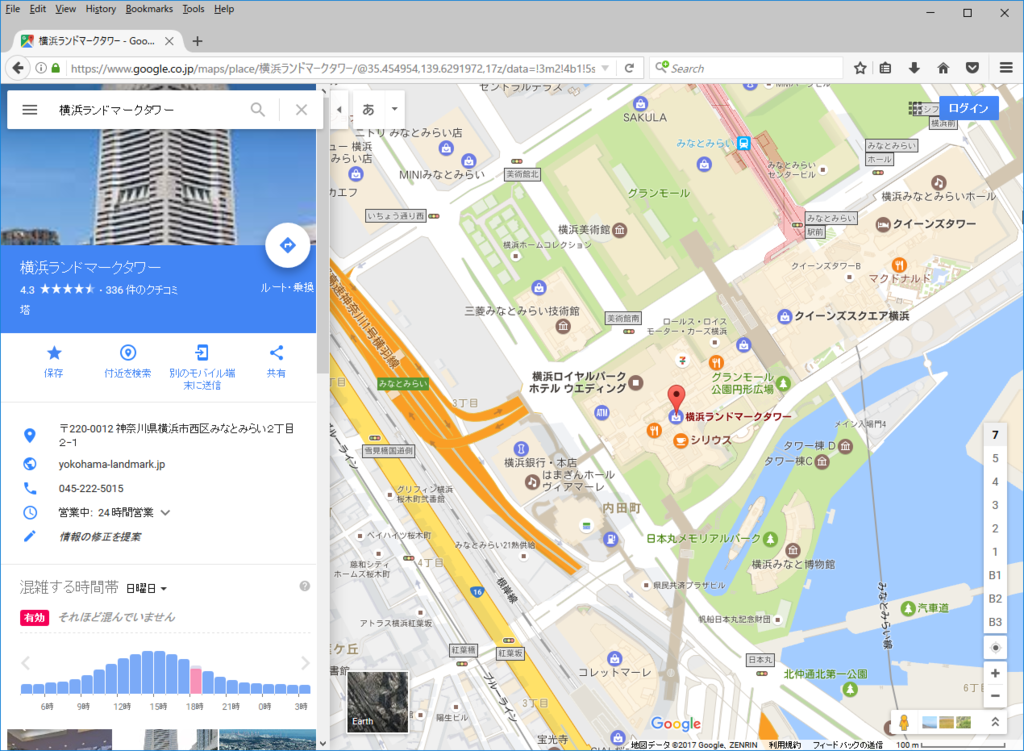Select floor B2 in level picker
Screen dimensions: 1024x751
[x=995, y=599]
